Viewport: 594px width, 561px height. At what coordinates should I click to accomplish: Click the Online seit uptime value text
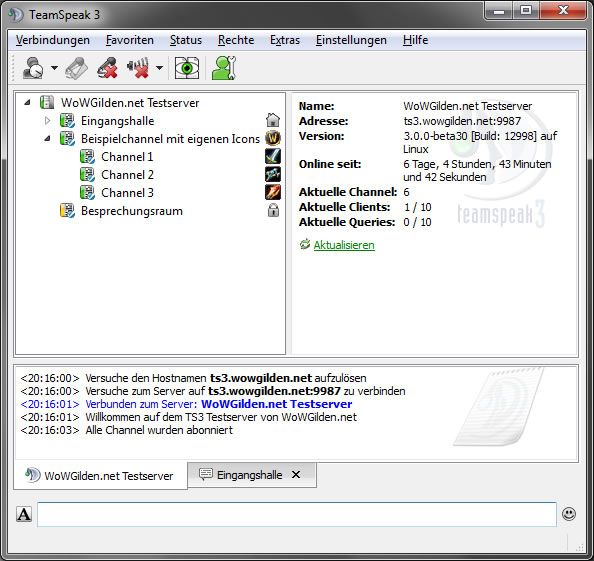477,170
